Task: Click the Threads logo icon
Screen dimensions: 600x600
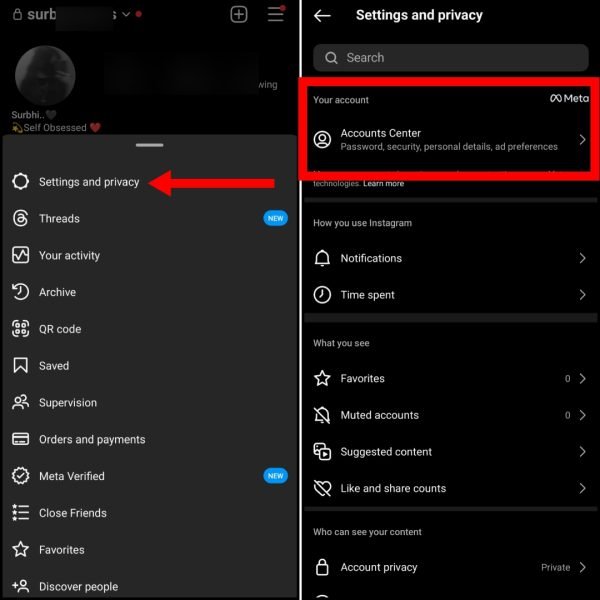Action: (x=20, y=218)
